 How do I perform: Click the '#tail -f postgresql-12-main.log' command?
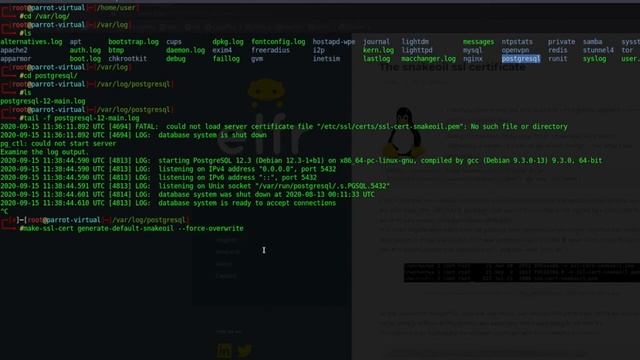coord(79,118)
